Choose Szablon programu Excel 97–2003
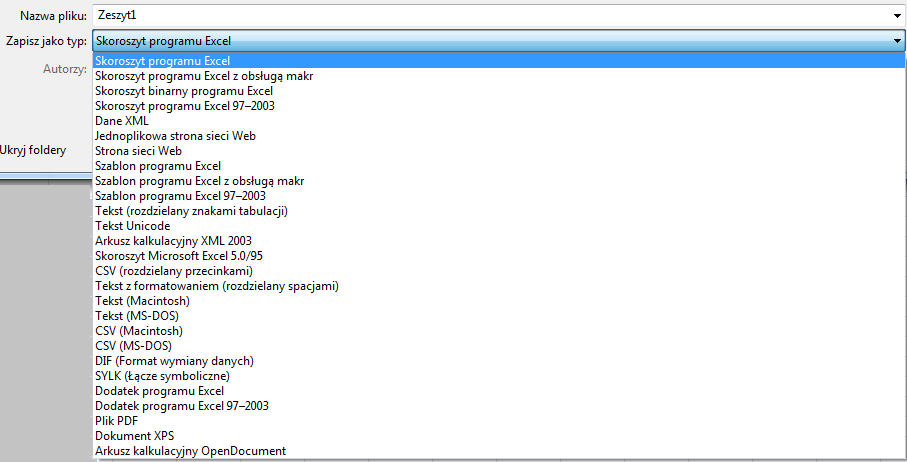The image size is (907, 462). coord(499,196)
